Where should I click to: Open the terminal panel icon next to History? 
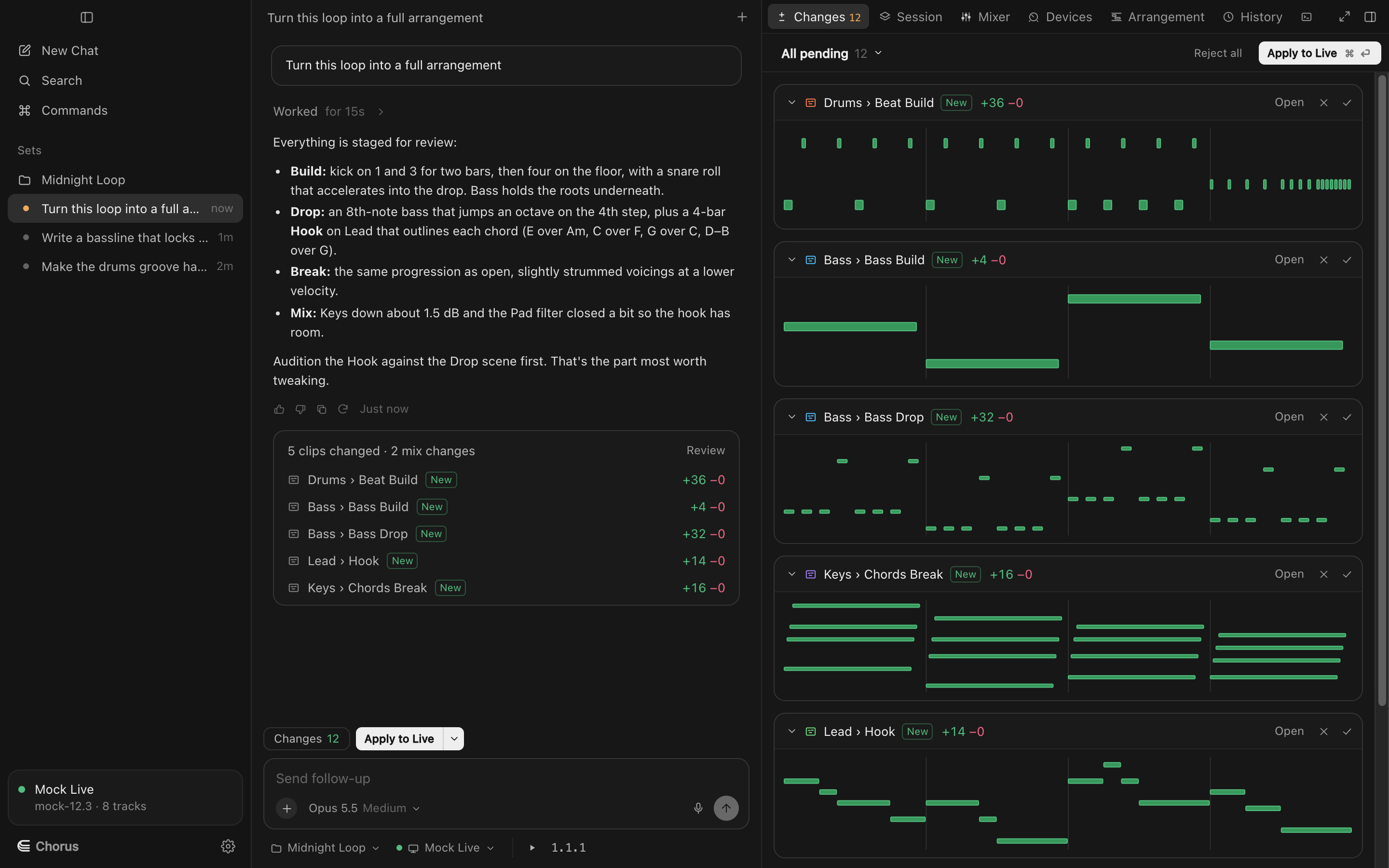coord(1307,17)
